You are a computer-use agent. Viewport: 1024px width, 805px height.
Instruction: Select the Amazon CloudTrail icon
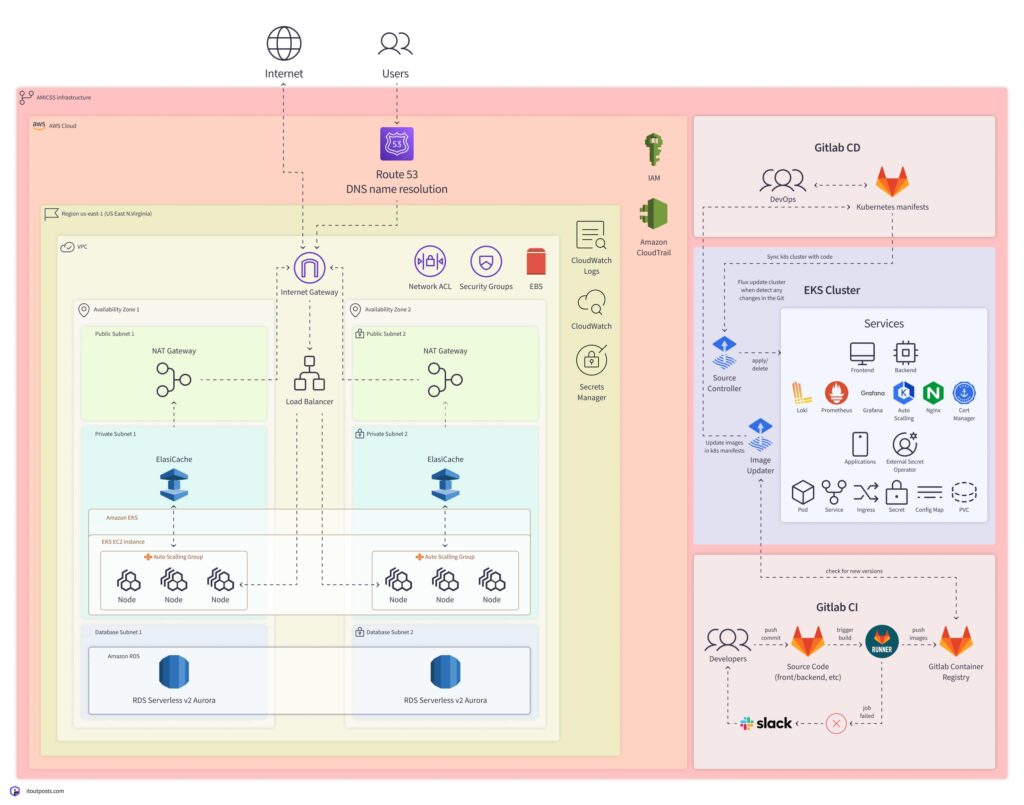653,213
